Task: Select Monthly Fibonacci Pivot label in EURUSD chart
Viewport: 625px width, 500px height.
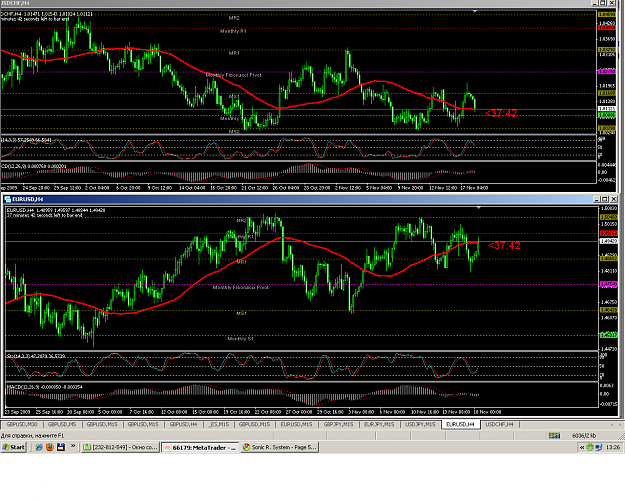Action: [x=241, y=287]
